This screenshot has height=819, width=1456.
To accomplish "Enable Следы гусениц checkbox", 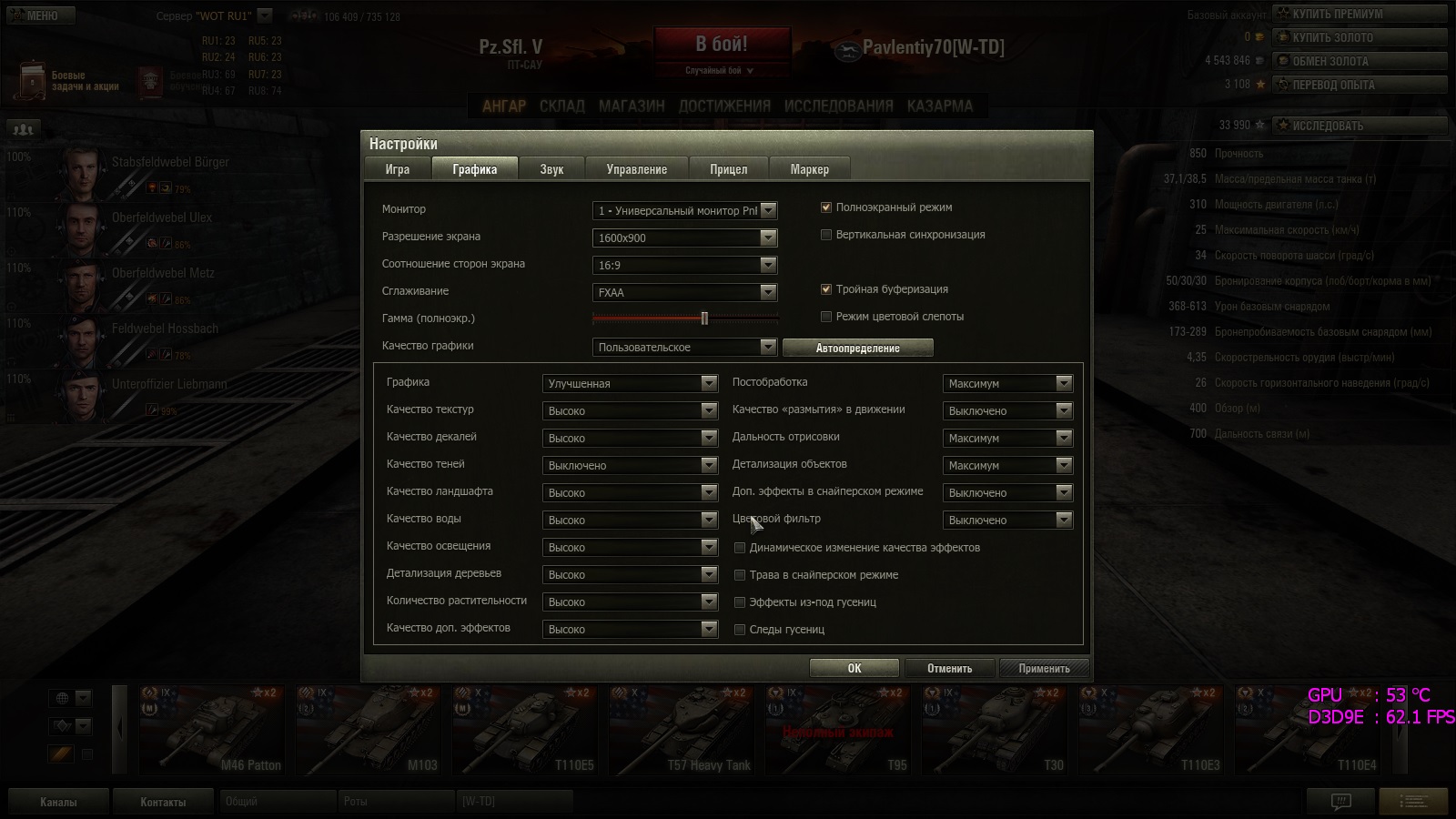I will [740, 630].
